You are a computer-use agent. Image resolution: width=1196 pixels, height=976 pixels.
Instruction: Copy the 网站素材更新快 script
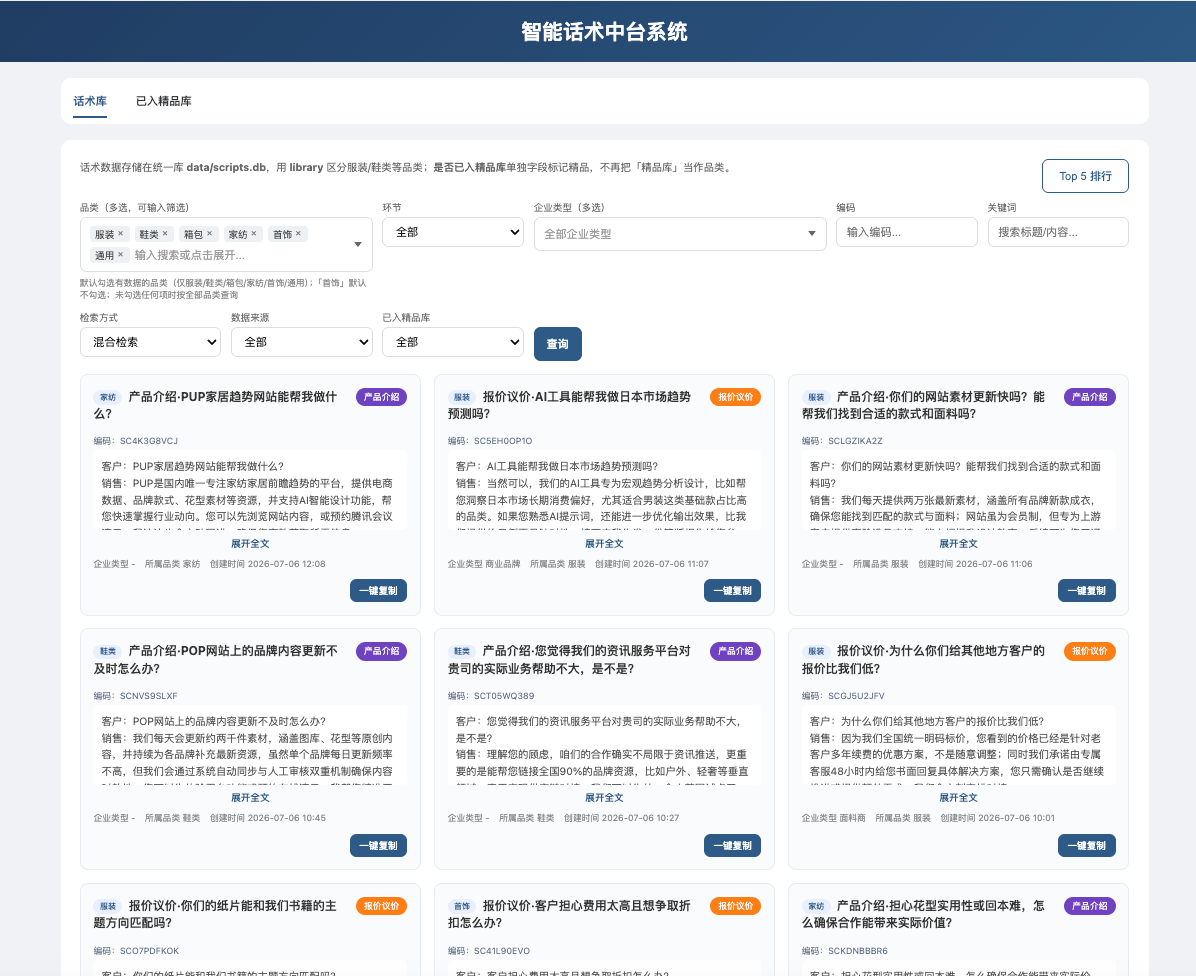[1087, 590]
